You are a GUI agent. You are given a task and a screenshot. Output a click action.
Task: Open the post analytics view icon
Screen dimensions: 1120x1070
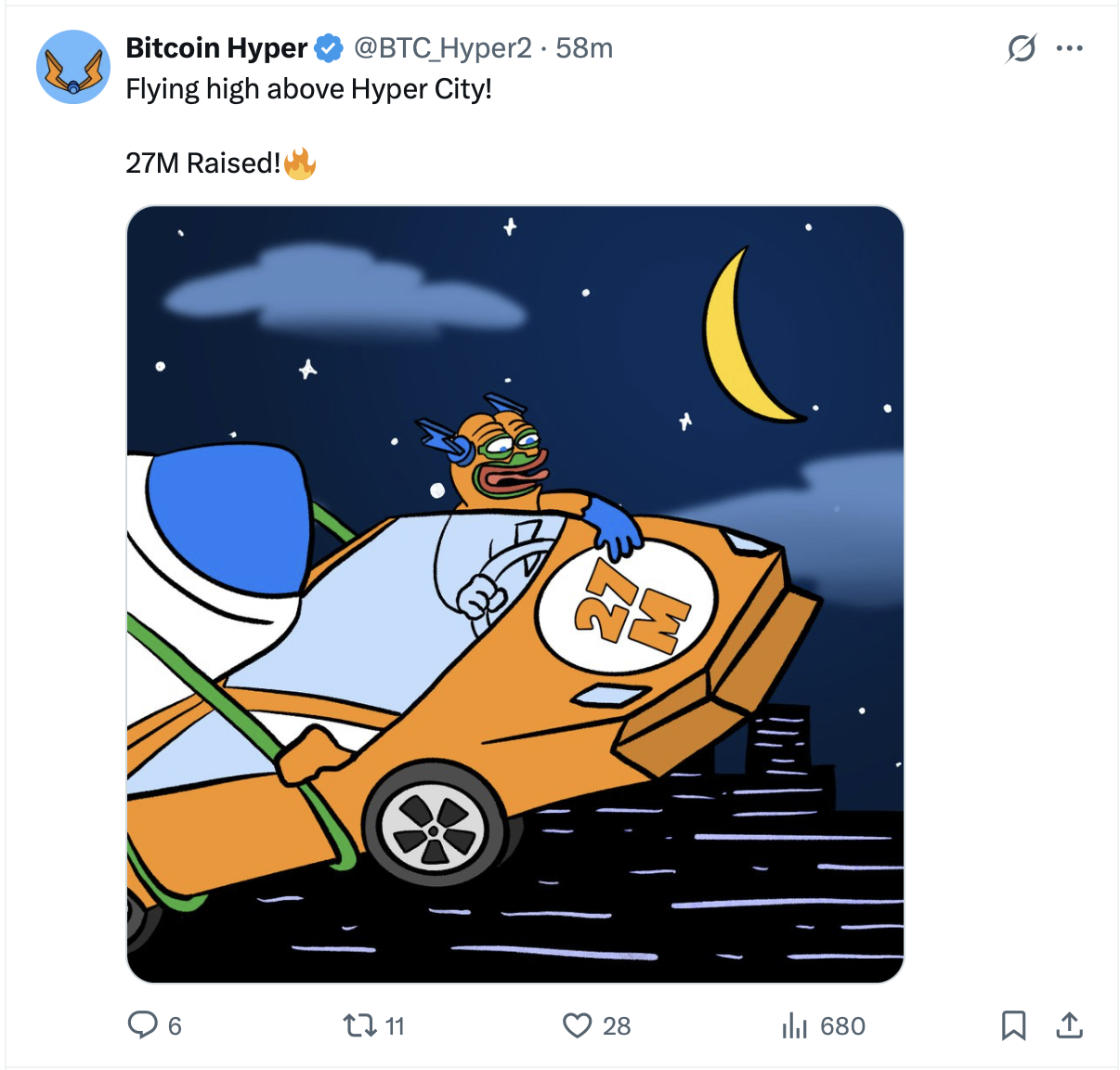pos(795,1026)
